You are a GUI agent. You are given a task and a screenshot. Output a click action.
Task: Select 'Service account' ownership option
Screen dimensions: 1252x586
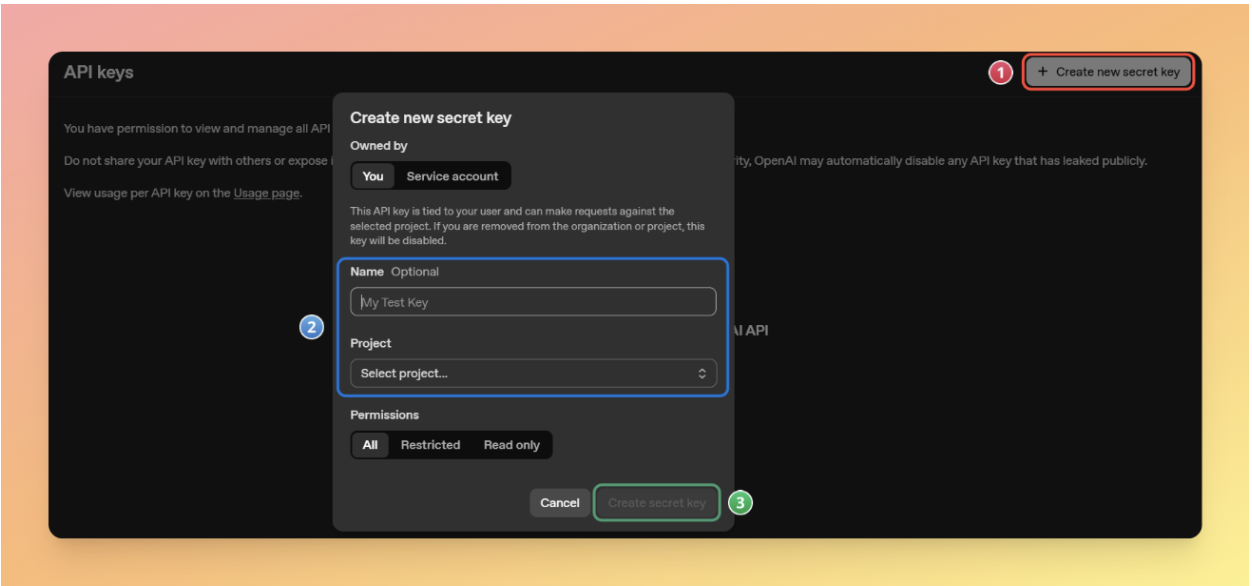point(452,176)
